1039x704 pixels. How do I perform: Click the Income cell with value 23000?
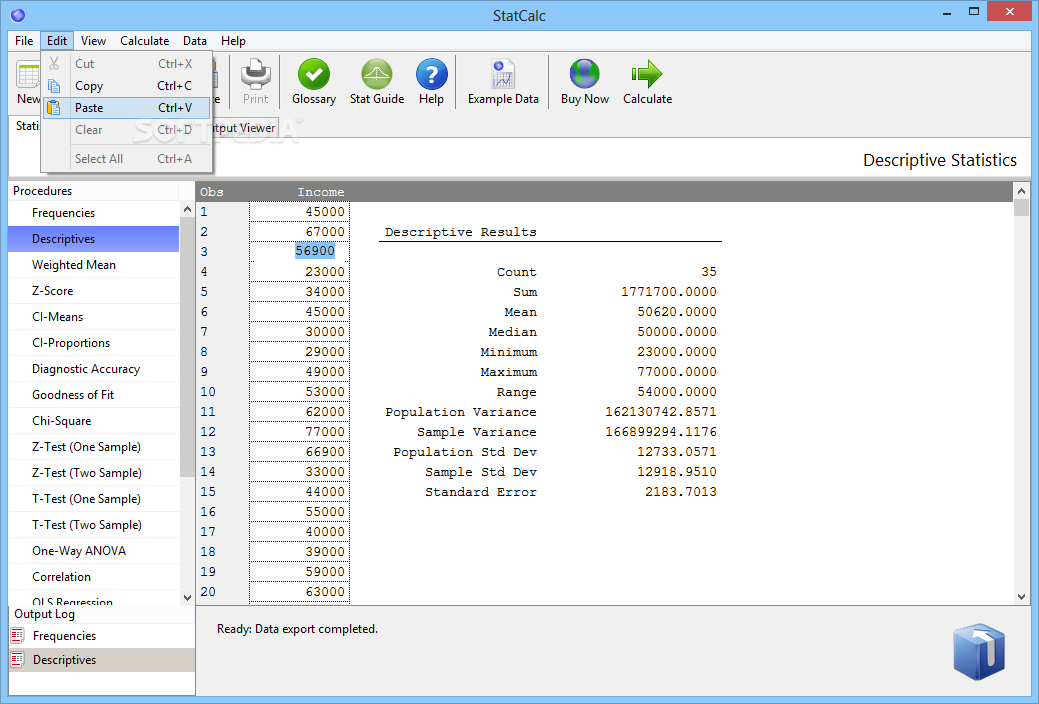pos(300,271)
